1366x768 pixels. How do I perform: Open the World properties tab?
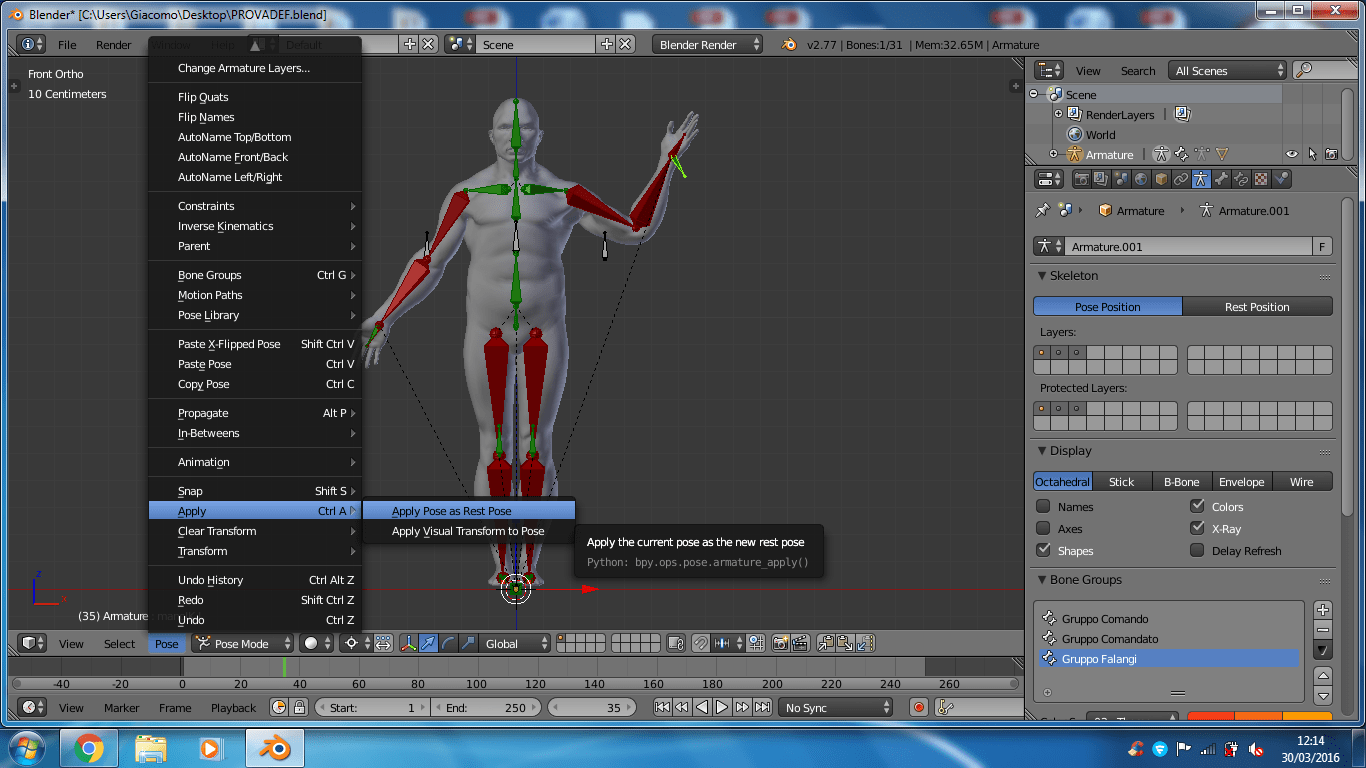(1142, 178)
